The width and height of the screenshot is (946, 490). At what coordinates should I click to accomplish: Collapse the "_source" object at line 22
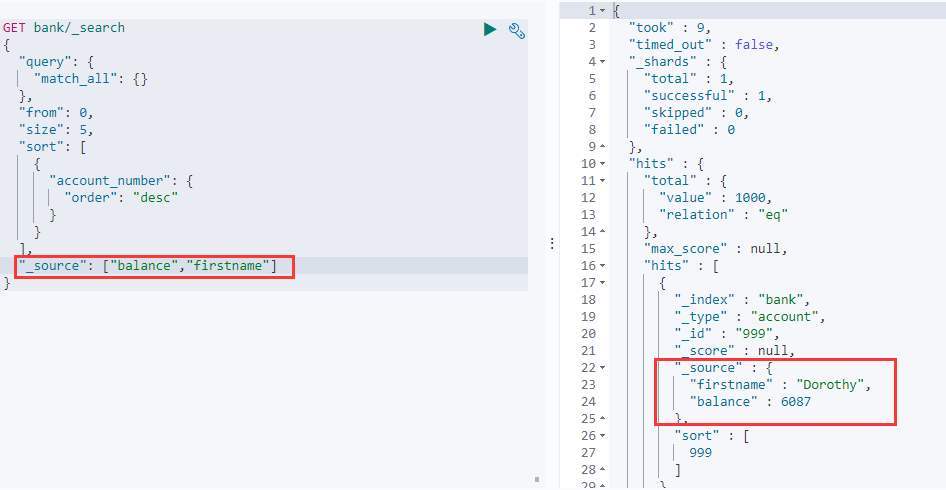point(602,368)
